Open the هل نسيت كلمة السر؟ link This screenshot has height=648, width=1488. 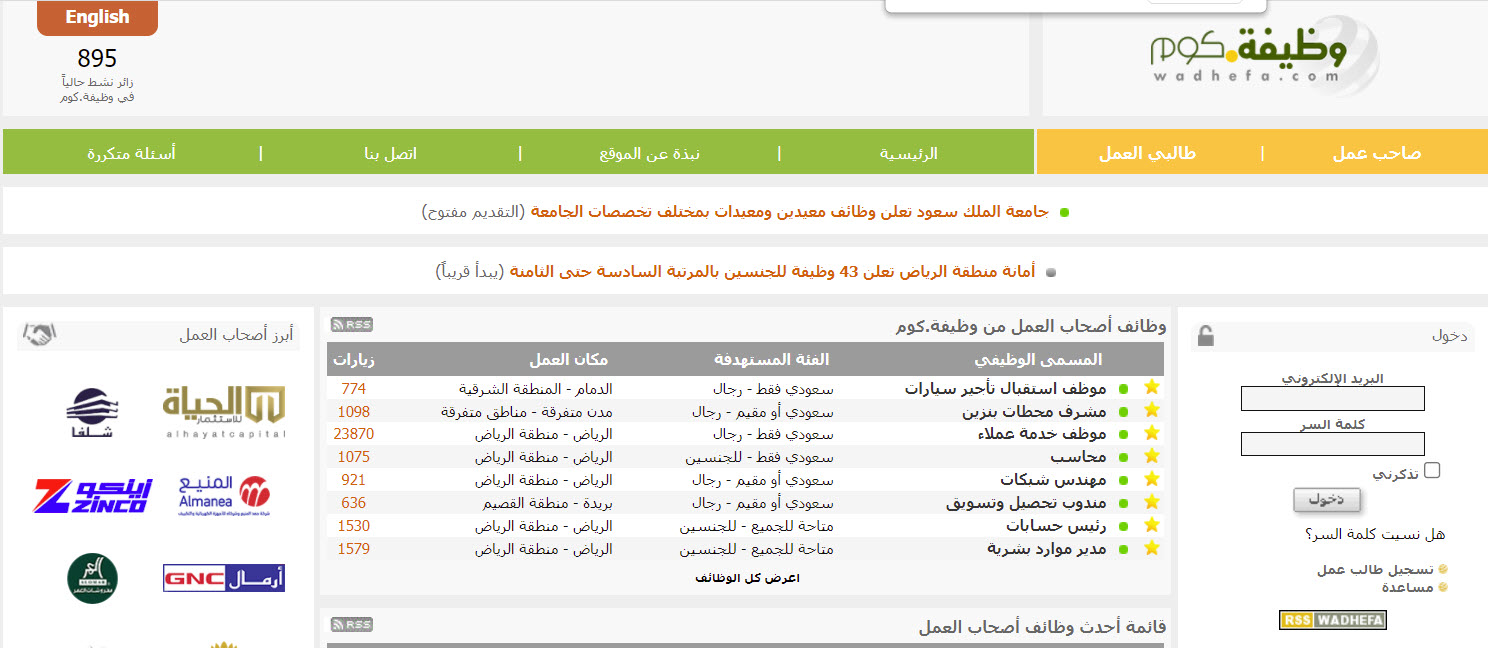(1375, 534)
